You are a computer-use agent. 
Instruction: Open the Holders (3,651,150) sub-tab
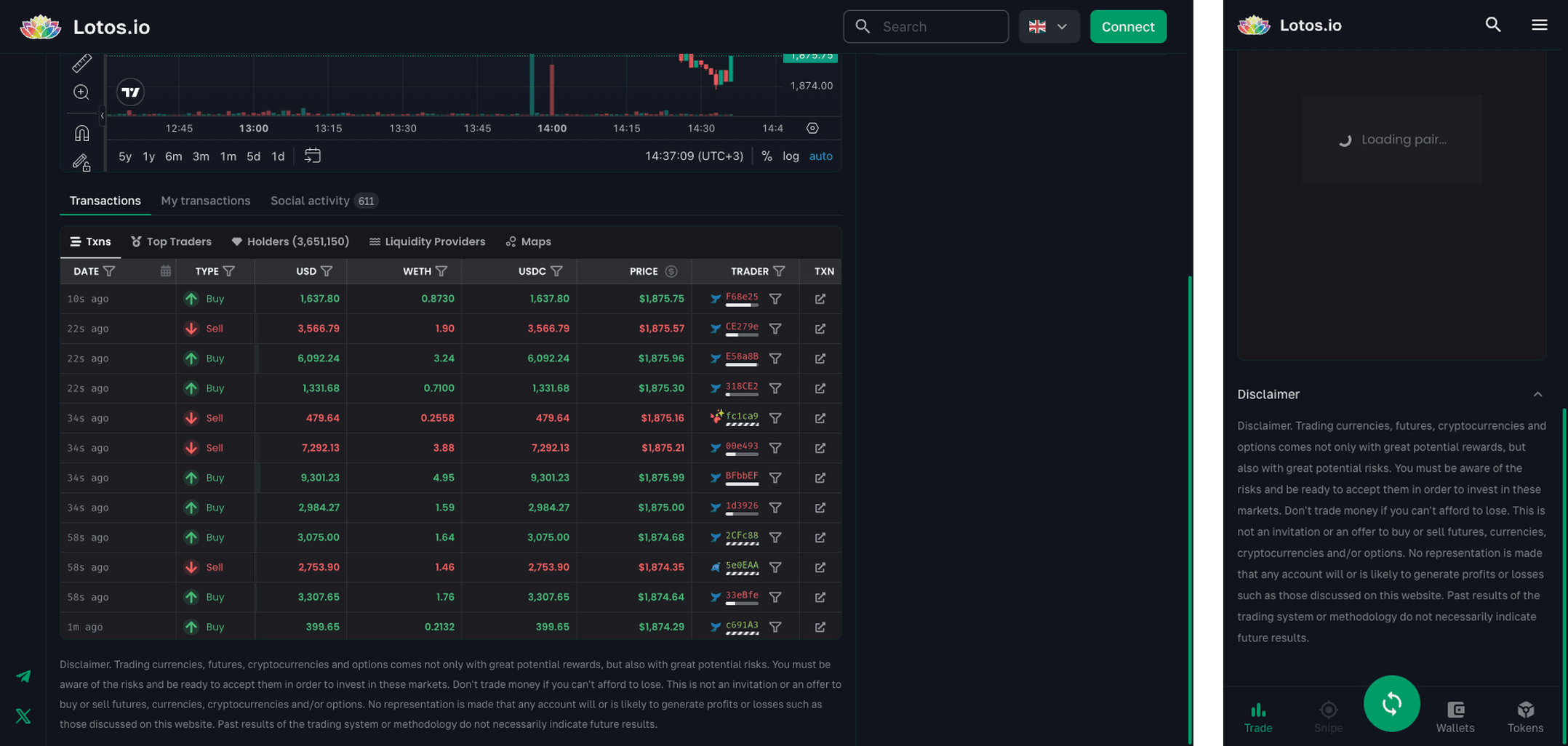pos(290,241)
